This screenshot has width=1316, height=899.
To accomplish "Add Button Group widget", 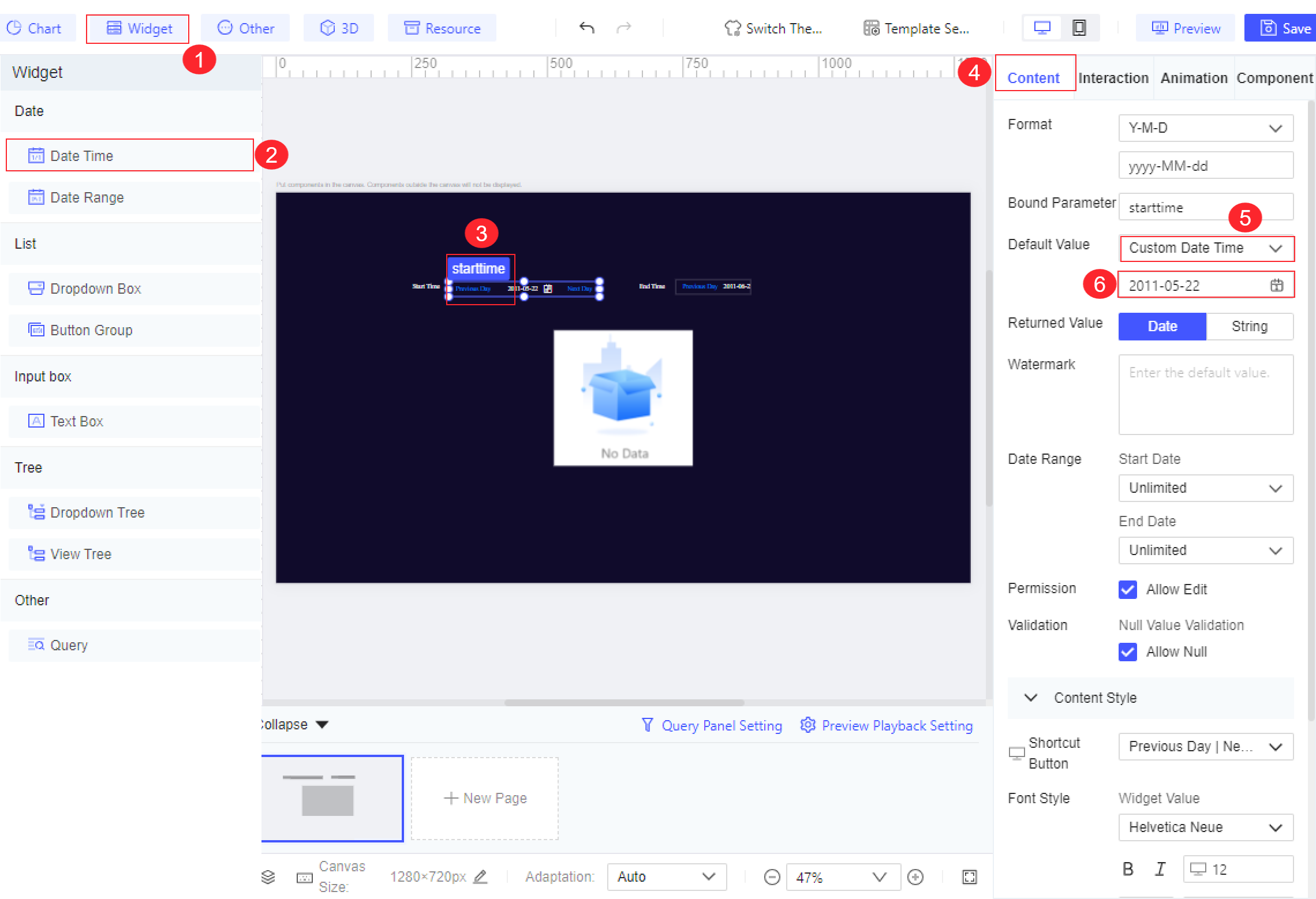I will coord(134,330).
